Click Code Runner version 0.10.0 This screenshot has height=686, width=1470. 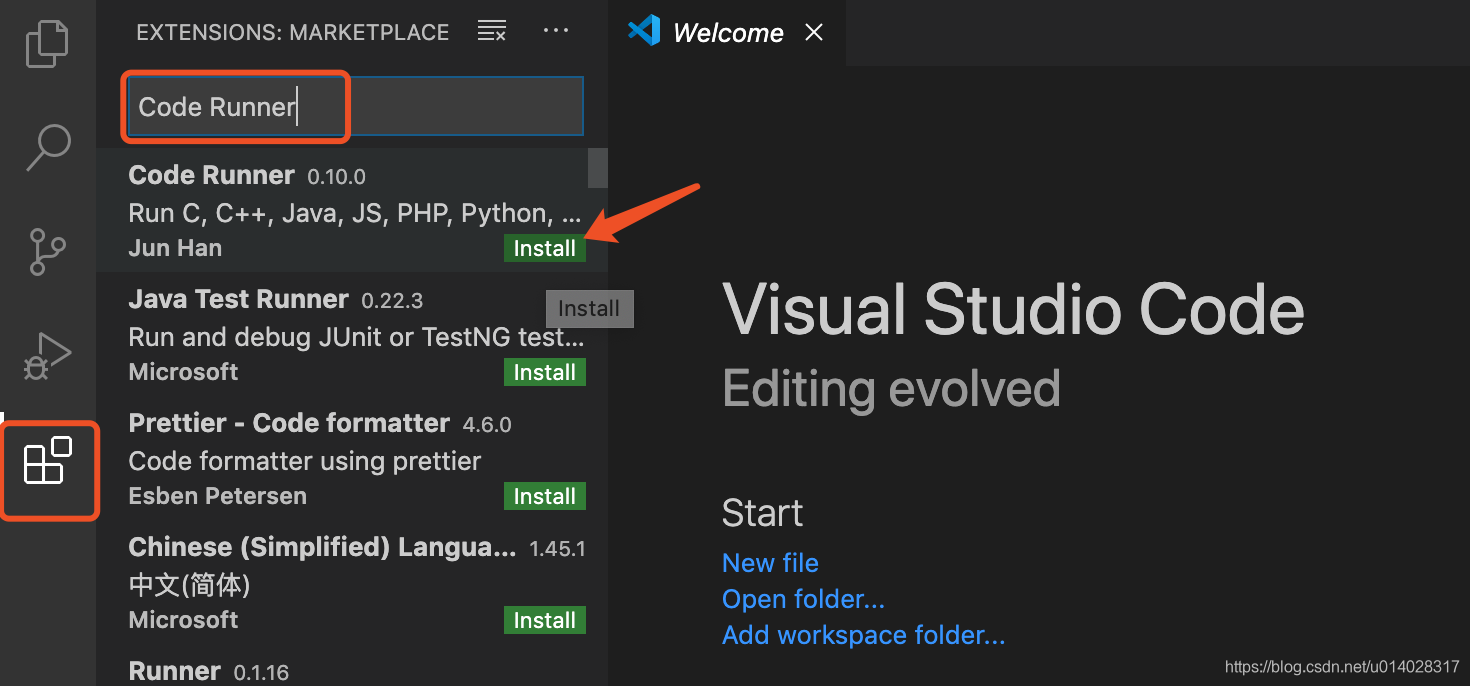(336, 177)
